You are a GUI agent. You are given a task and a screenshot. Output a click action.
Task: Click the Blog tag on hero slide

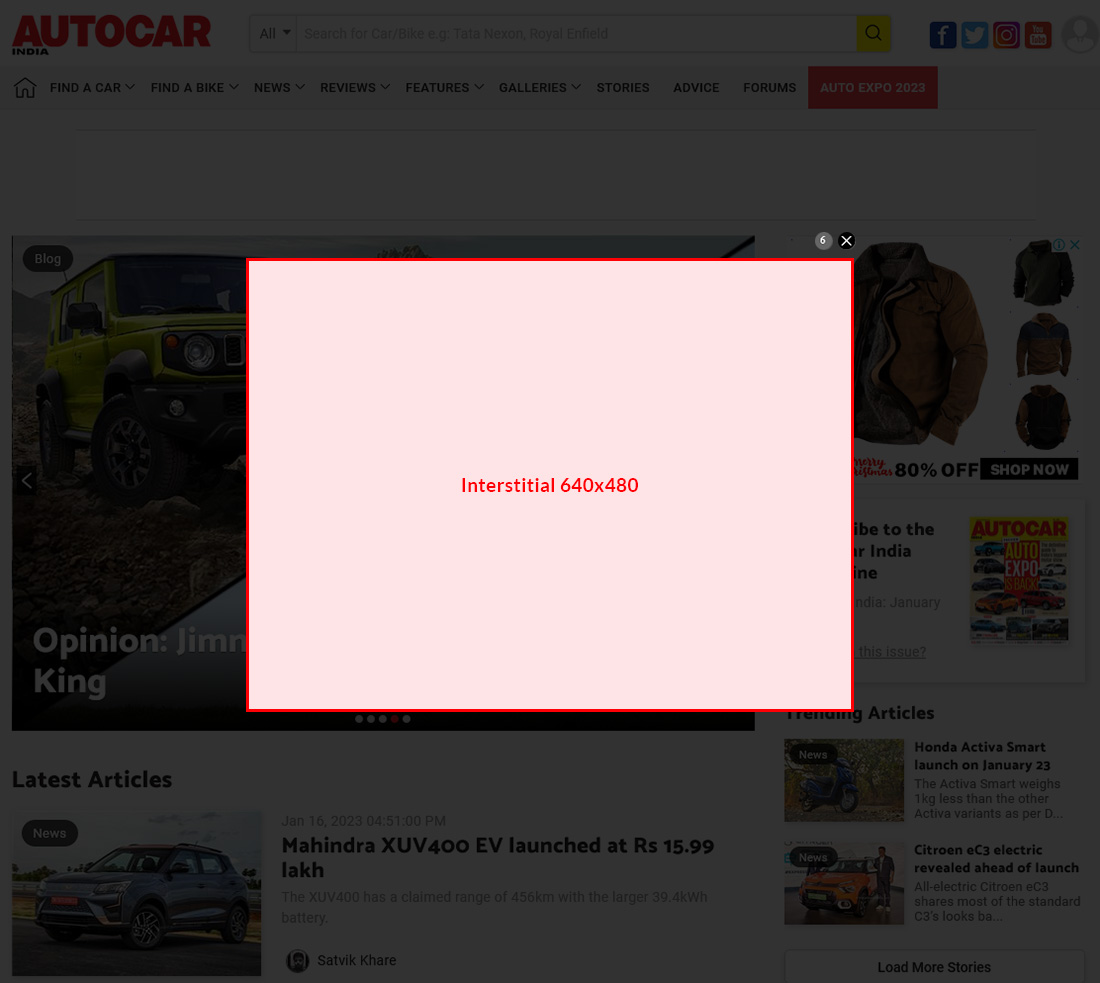pyautogui.click(x=48, y=259)
